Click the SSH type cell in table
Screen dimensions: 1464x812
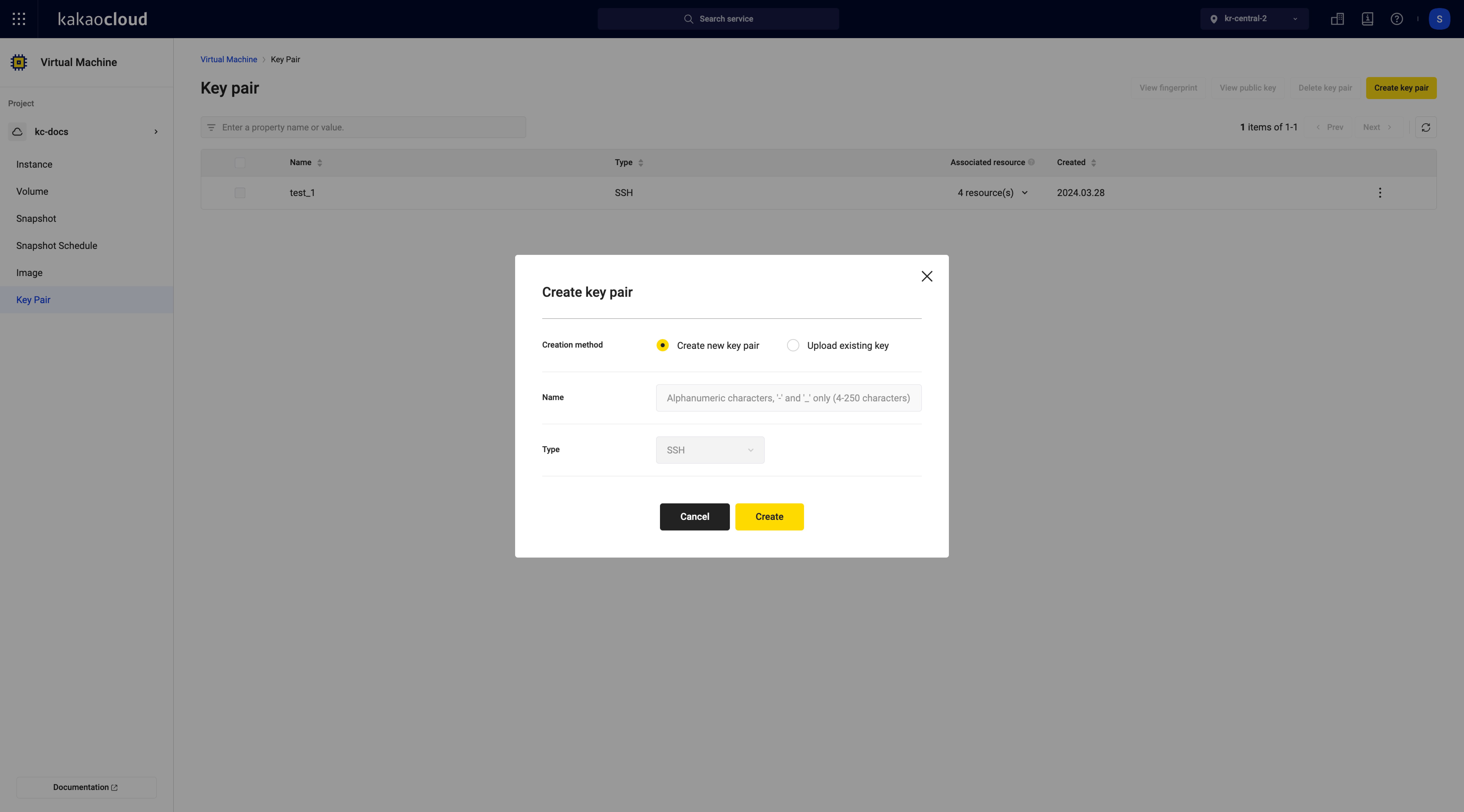(624, 193)
